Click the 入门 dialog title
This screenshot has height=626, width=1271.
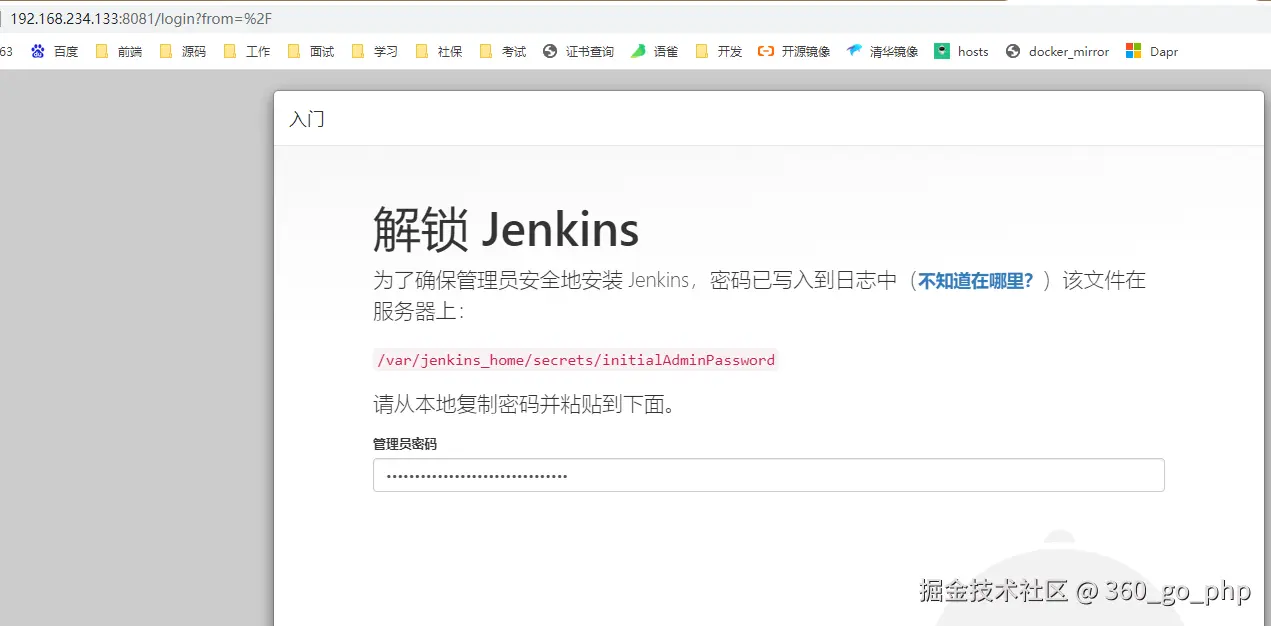pyautogui.click(x=307, y=119)
